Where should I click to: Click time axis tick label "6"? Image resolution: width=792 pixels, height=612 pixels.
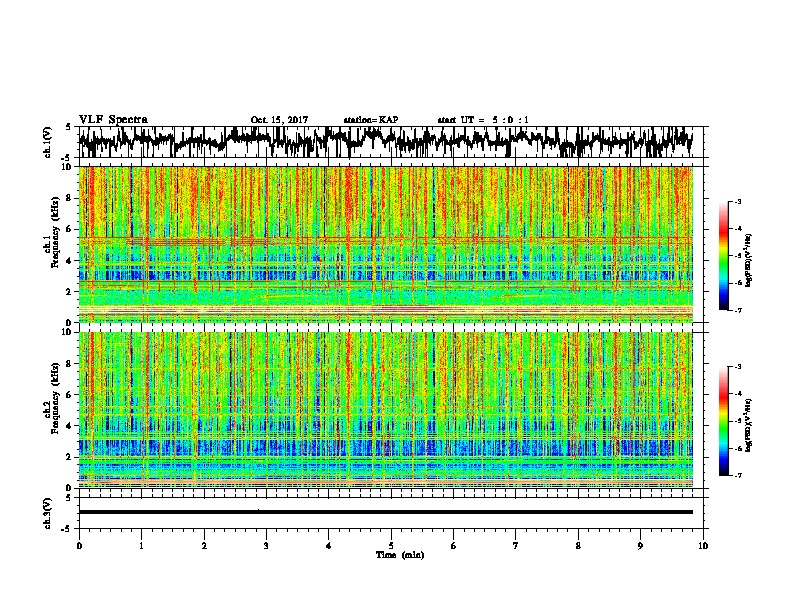(454, 546)
